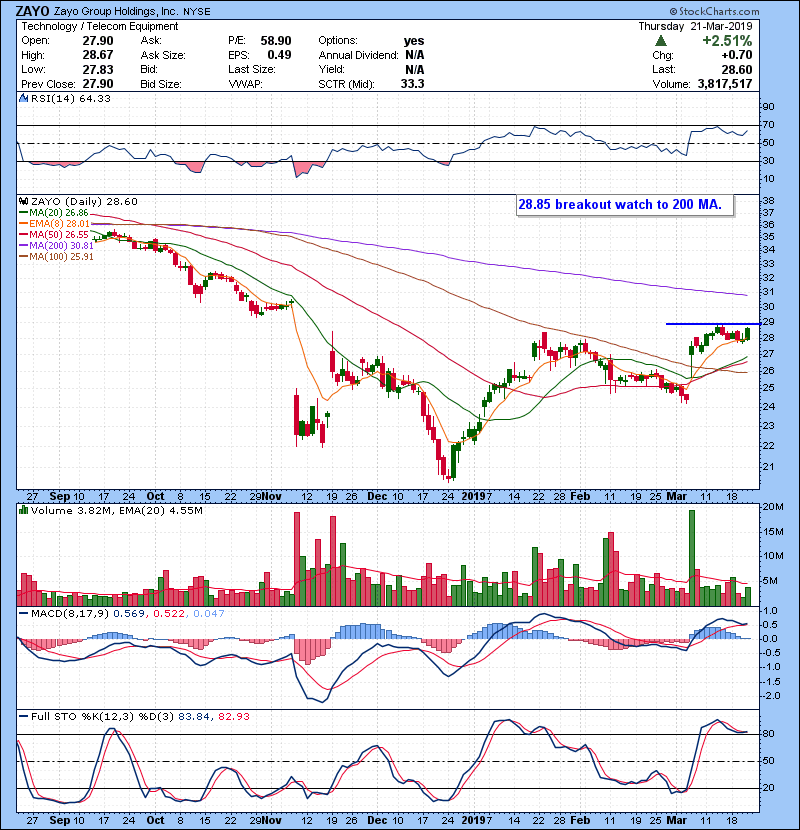This screenshot has height=830, width=800.
Task: Click the Technology / Telecom Equipment sector label
Action: pyautogui.click(x=100, y=26)
